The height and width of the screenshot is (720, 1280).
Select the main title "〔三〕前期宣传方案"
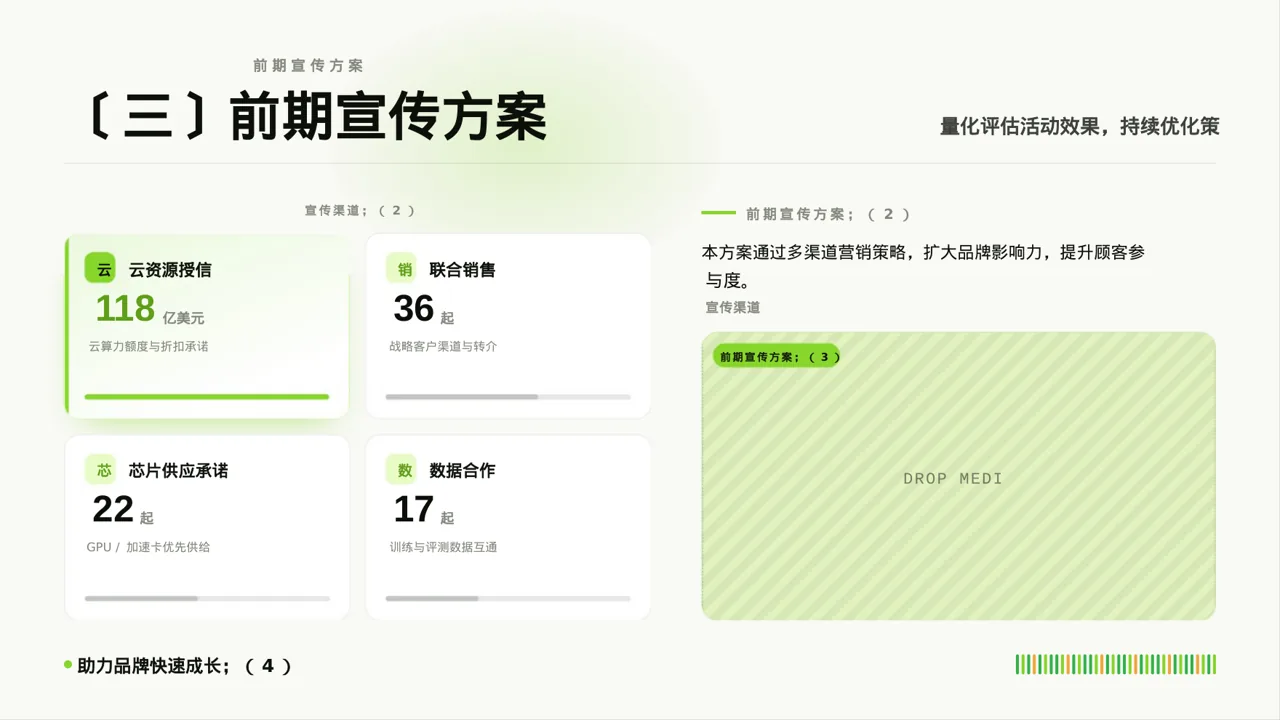click(314, 118)
